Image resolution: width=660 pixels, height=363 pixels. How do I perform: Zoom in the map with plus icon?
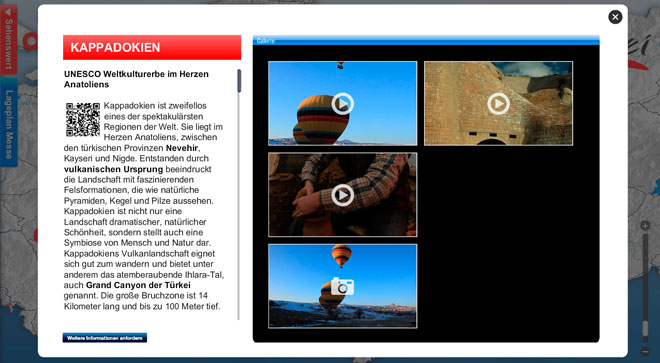[x=645, y=226]
